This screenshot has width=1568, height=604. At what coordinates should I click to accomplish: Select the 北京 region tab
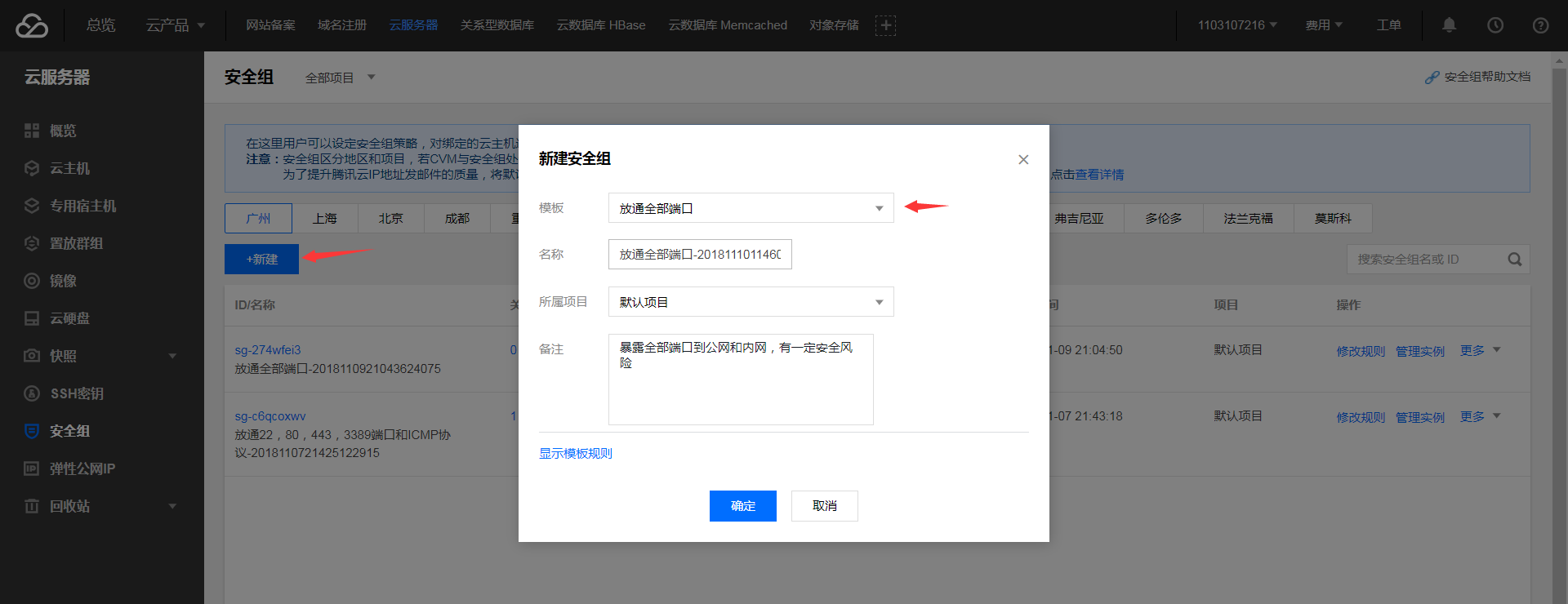(390, 219)
